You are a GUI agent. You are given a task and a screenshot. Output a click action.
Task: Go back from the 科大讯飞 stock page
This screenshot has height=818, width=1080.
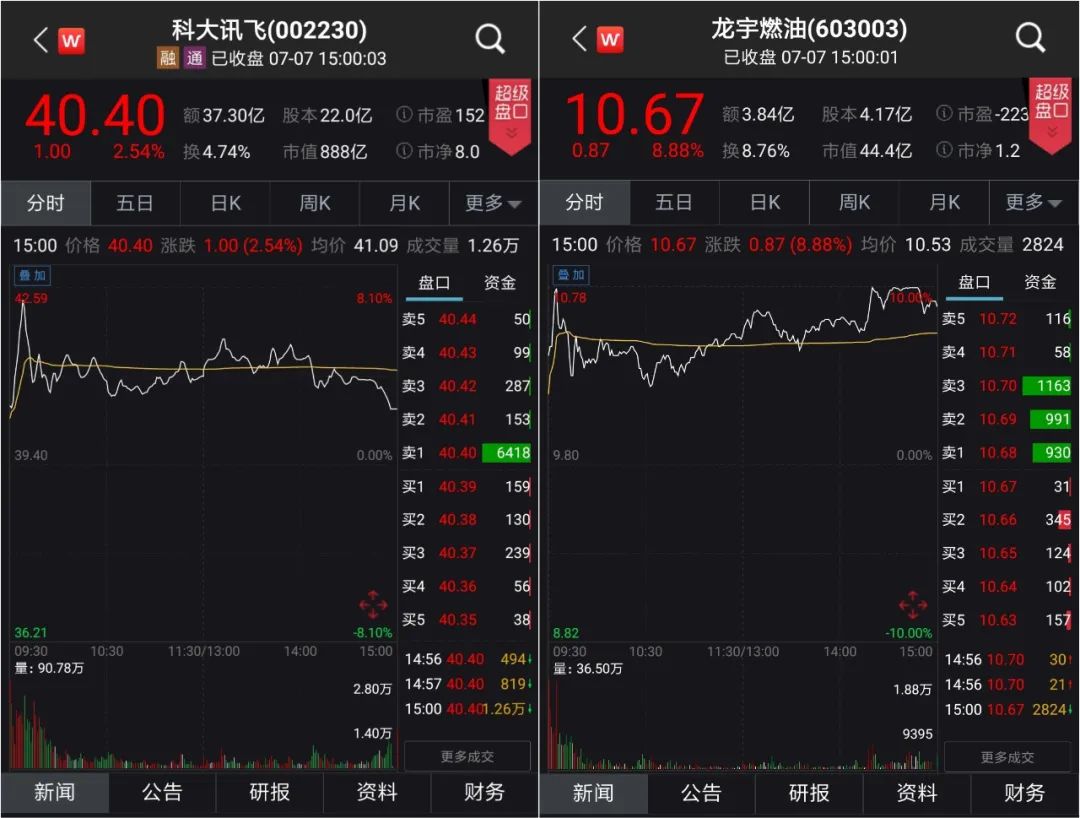(x=41, y=40)
